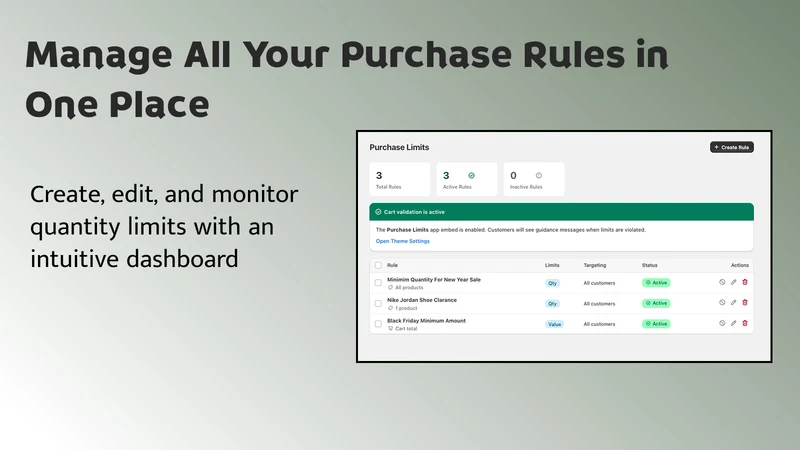
Task: Click Active status of Black Friday rule
Action: tap(656, 324)
